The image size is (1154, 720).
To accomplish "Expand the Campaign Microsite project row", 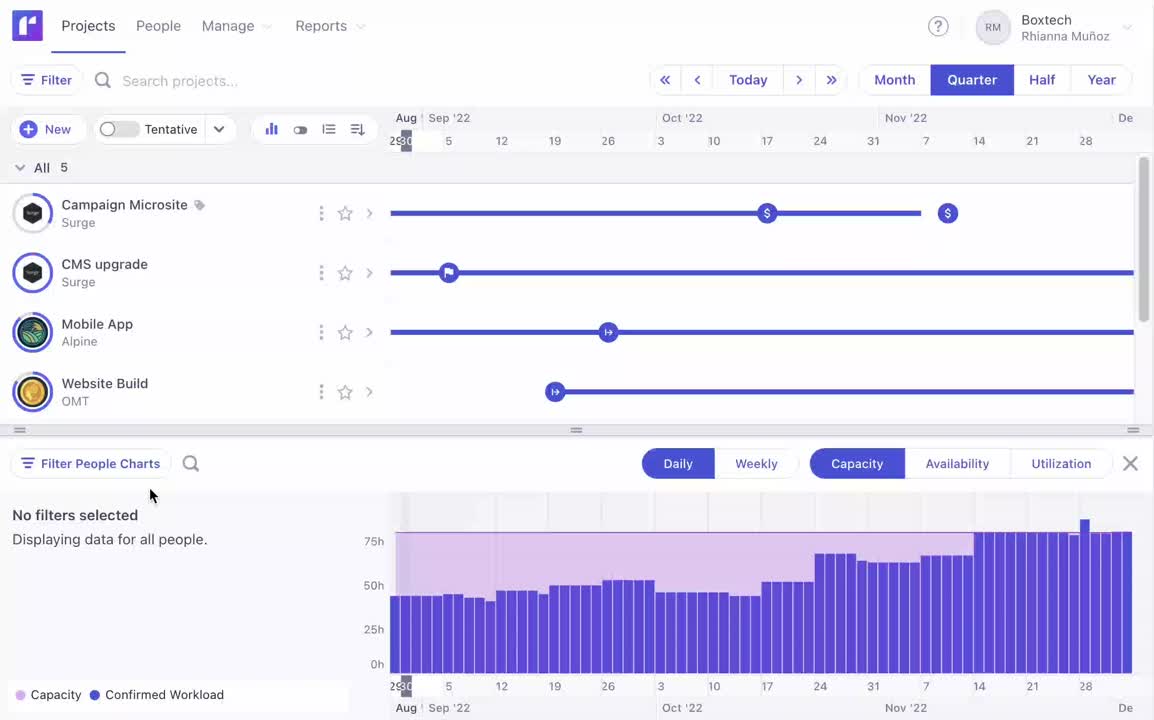I will pos(369,213).
